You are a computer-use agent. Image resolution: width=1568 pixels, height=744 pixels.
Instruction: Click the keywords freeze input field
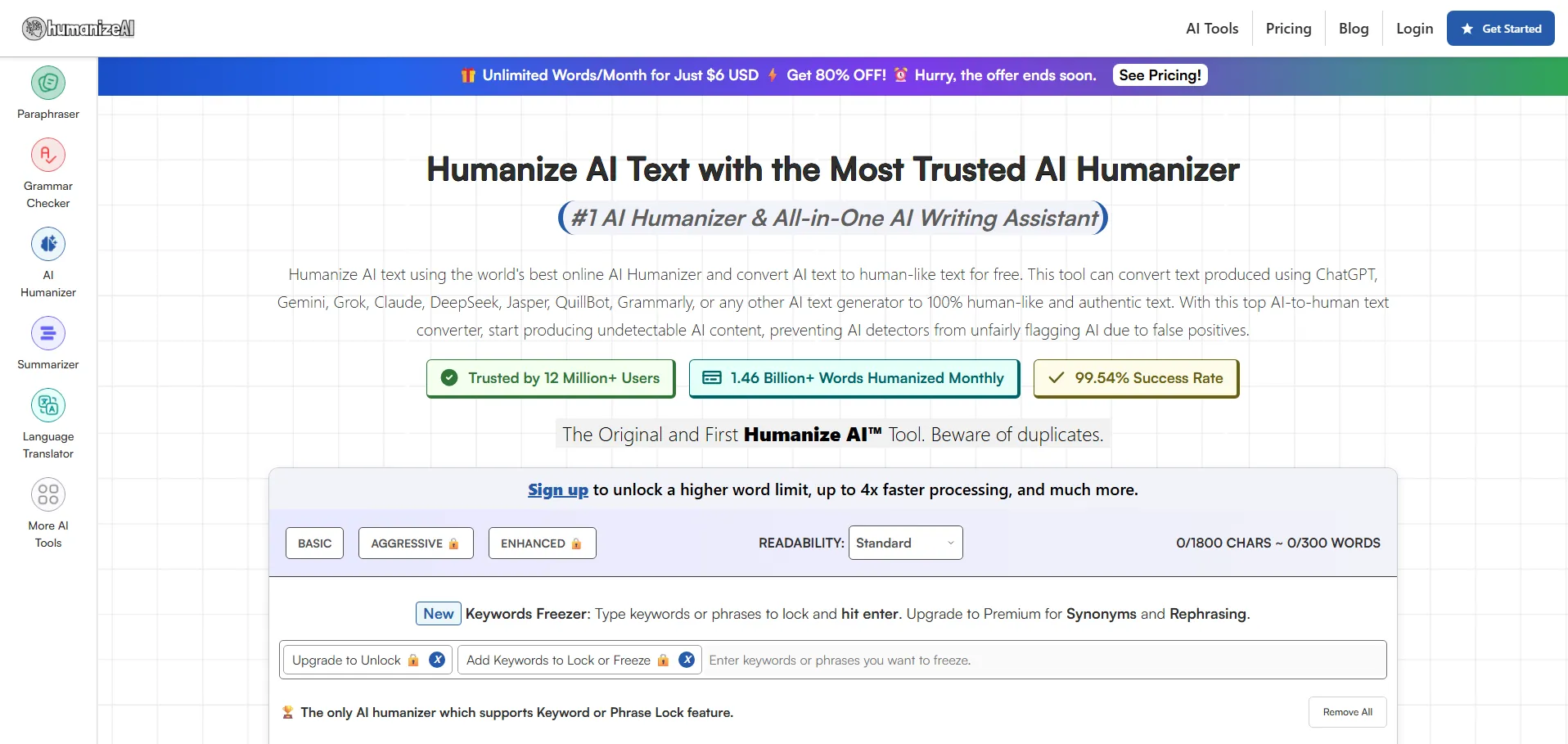click(x=1039, y=660)
